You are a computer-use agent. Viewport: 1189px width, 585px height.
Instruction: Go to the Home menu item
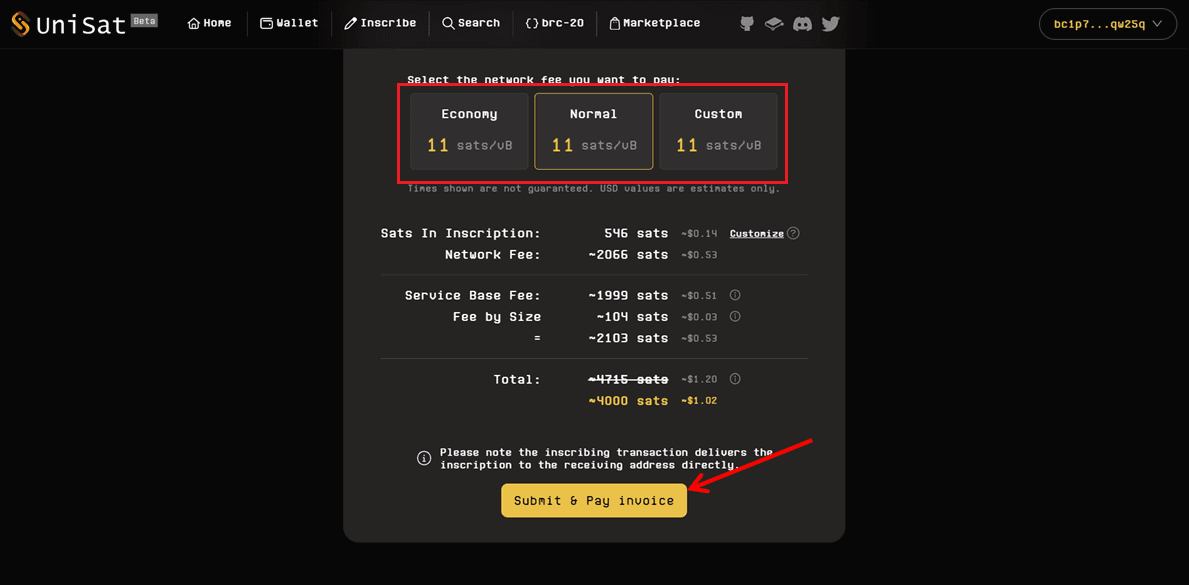(x=209, y=23)
